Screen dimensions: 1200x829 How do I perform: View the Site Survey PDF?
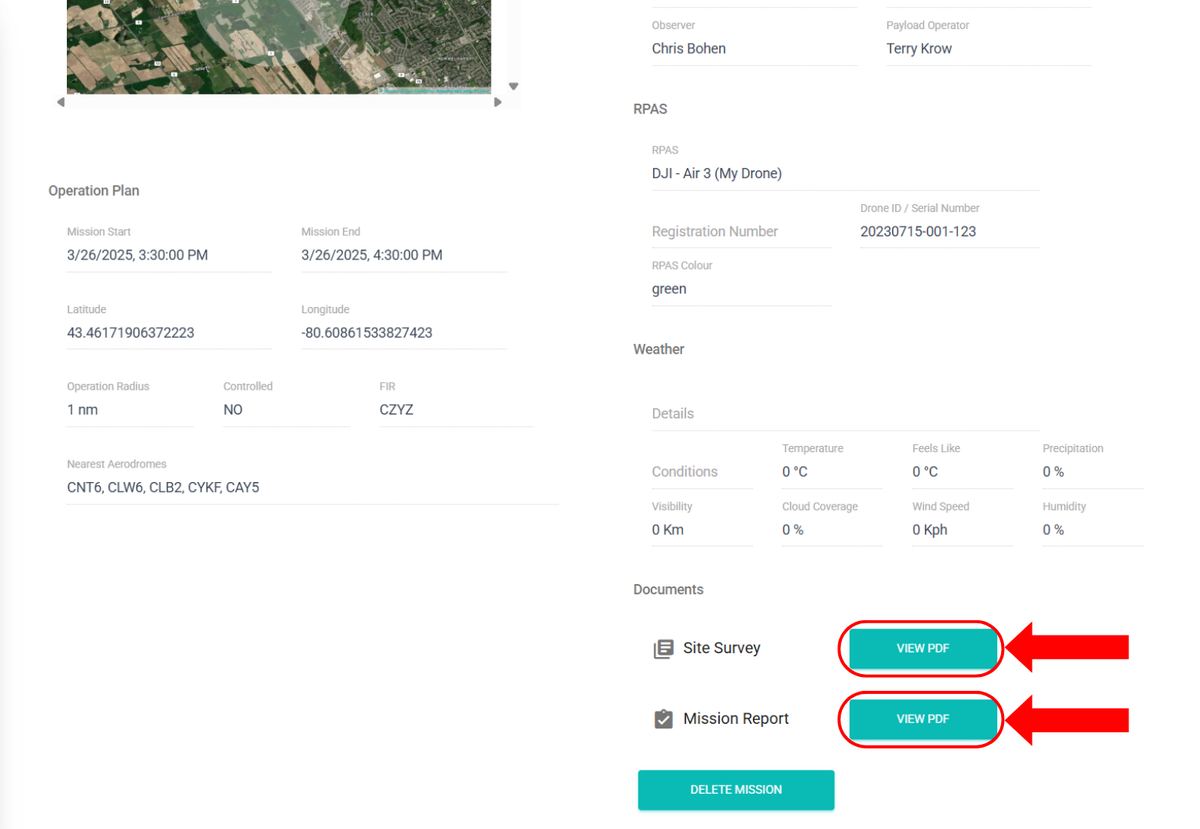coord(922,648)
